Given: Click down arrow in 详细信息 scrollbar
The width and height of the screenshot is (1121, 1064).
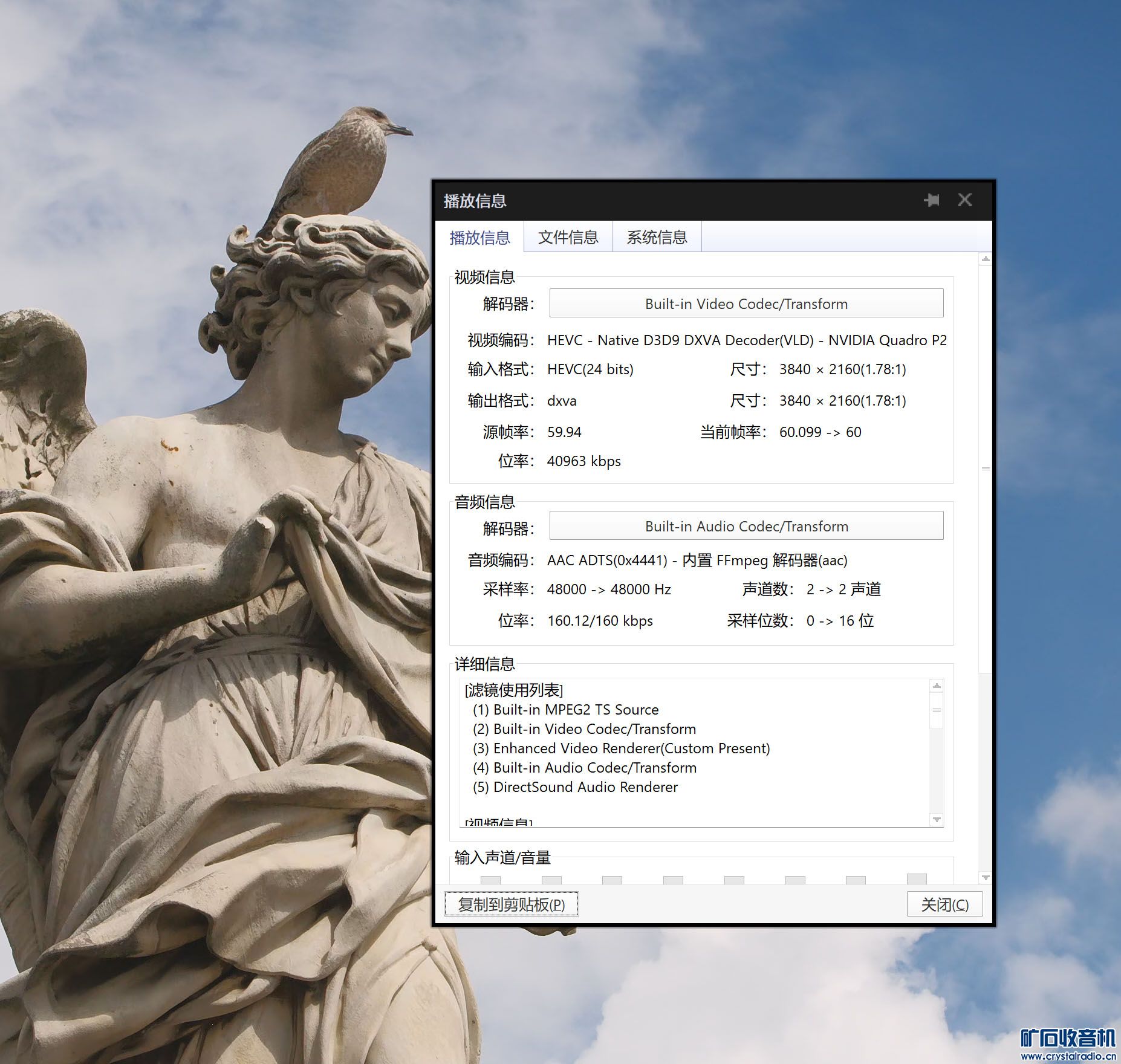Looking at the screenshot, I should pyautogui.click(x=937, y=820).
